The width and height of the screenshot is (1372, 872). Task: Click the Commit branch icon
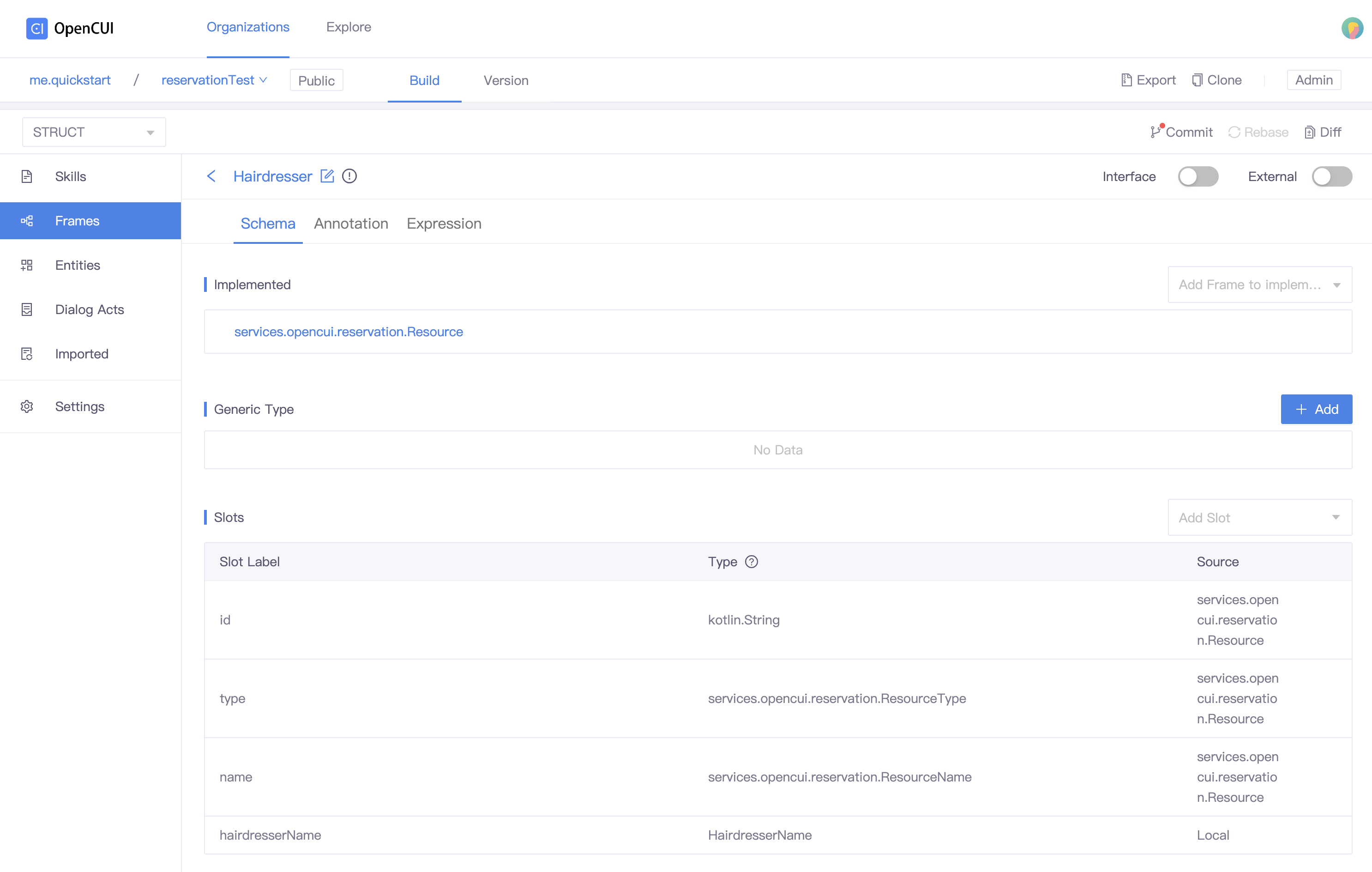(x=1155, y=132)
